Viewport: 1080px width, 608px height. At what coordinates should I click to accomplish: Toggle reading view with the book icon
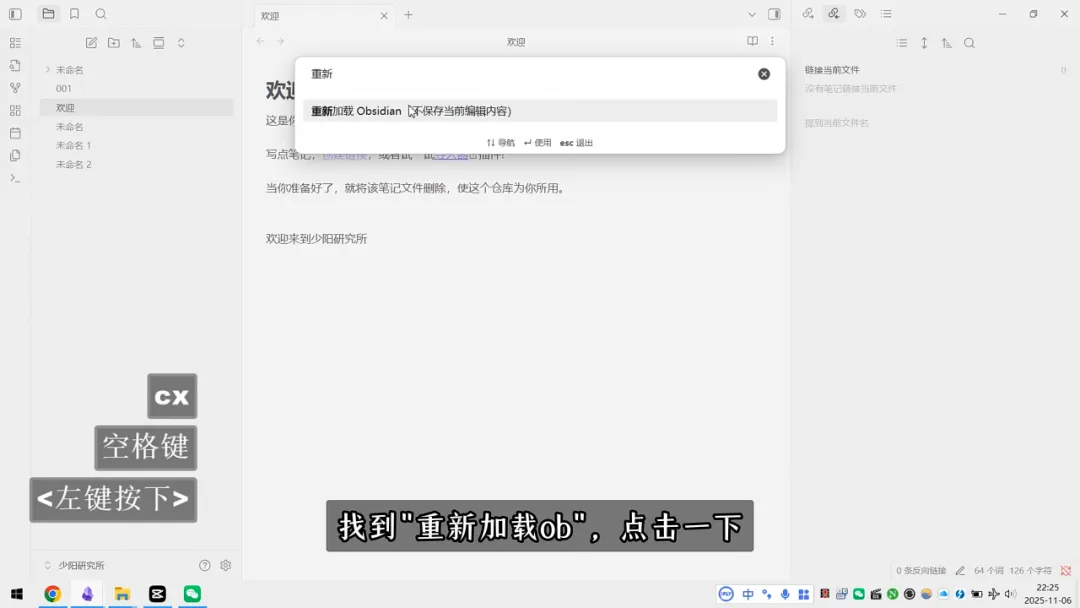click(752, 42)
